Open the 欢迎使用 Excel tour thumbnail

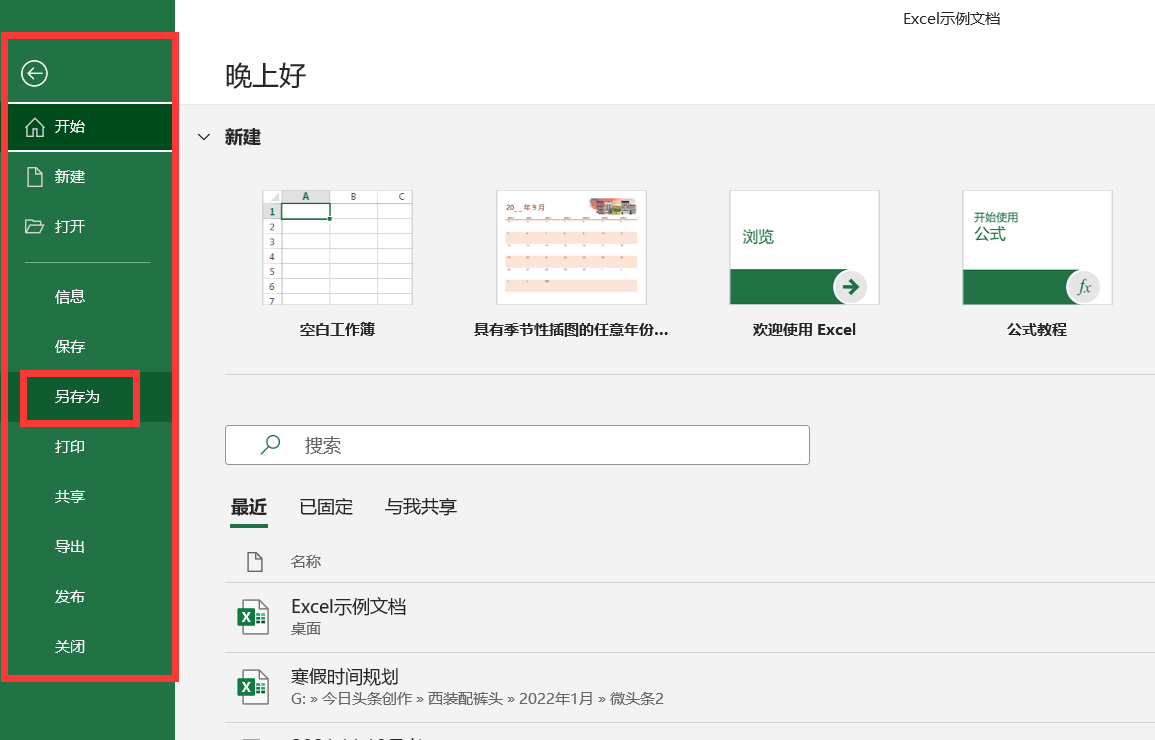tap(804, 247)
